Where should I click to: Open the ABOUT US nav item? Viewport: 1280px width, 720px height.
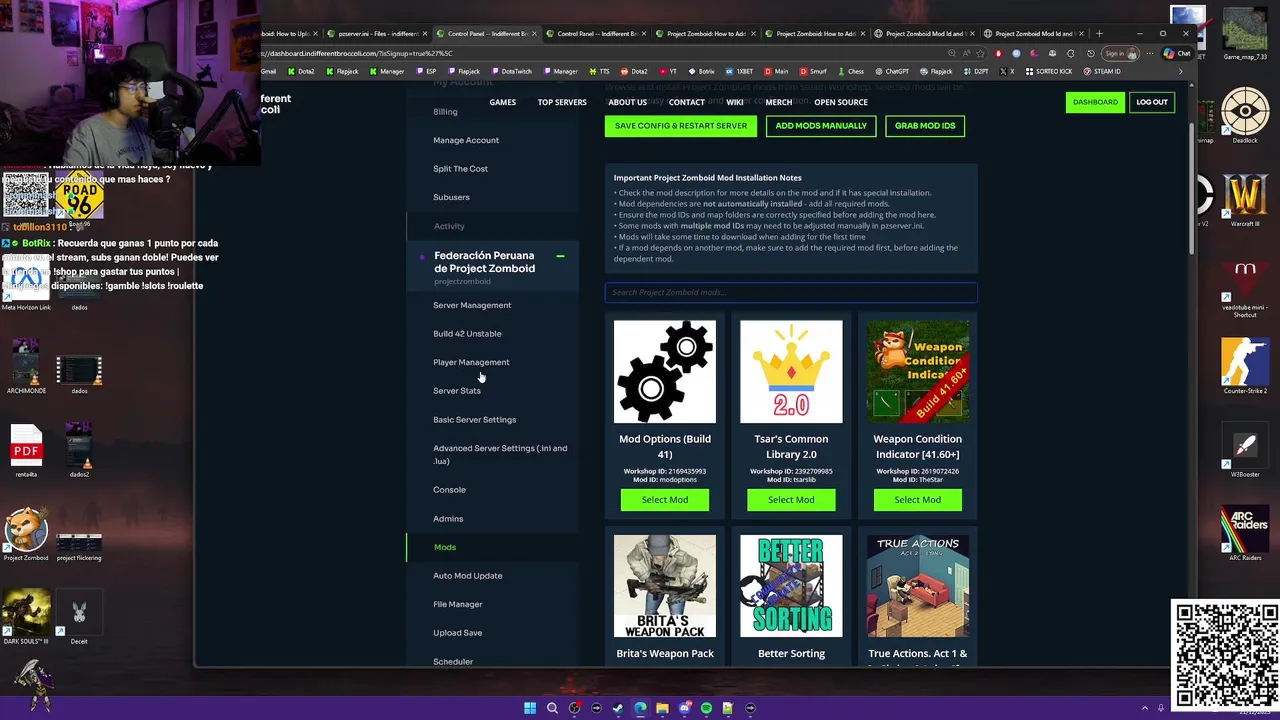coord(628,102)
